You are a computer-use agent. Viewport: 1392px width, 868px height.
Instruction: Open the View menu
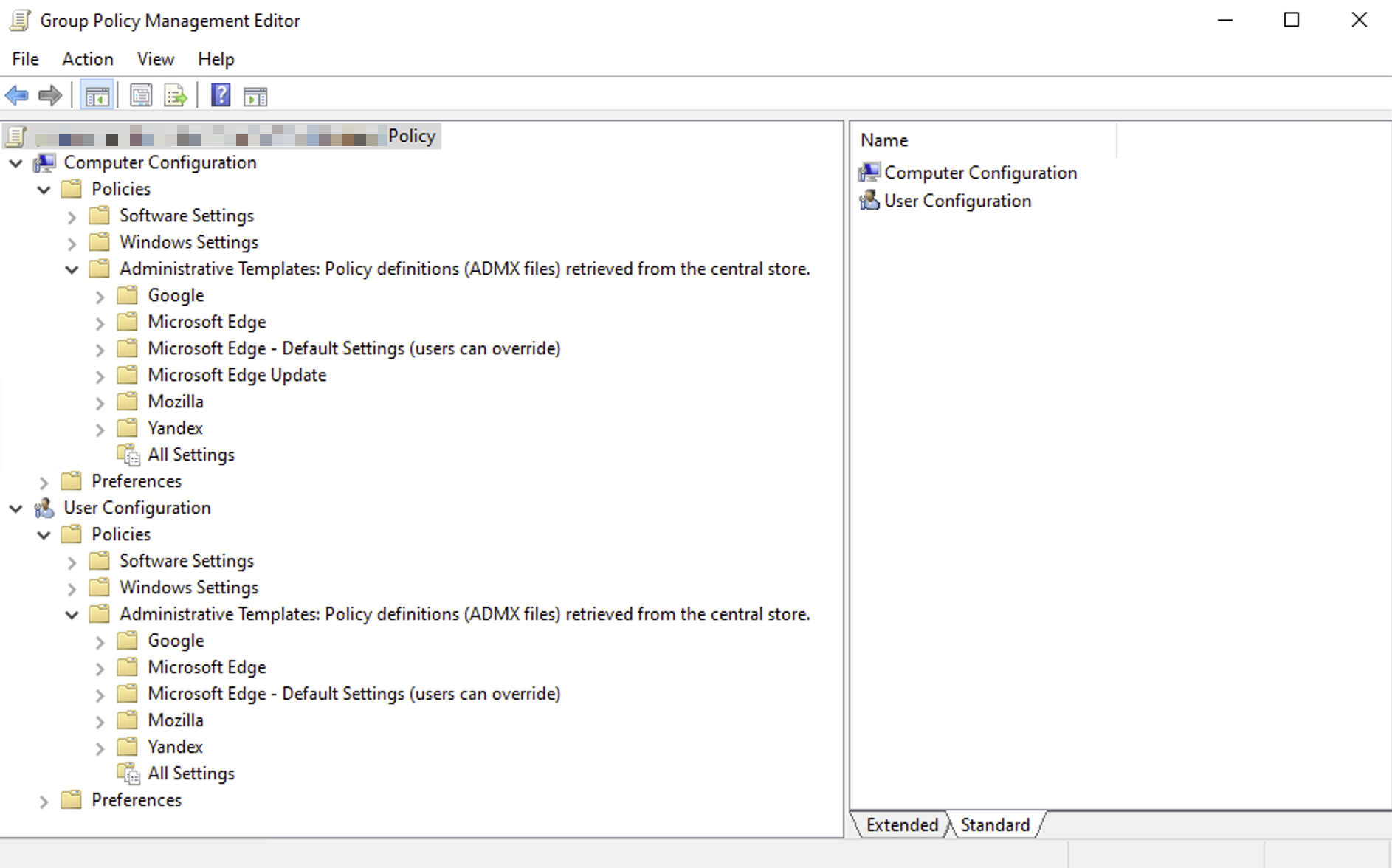point(156,59)
